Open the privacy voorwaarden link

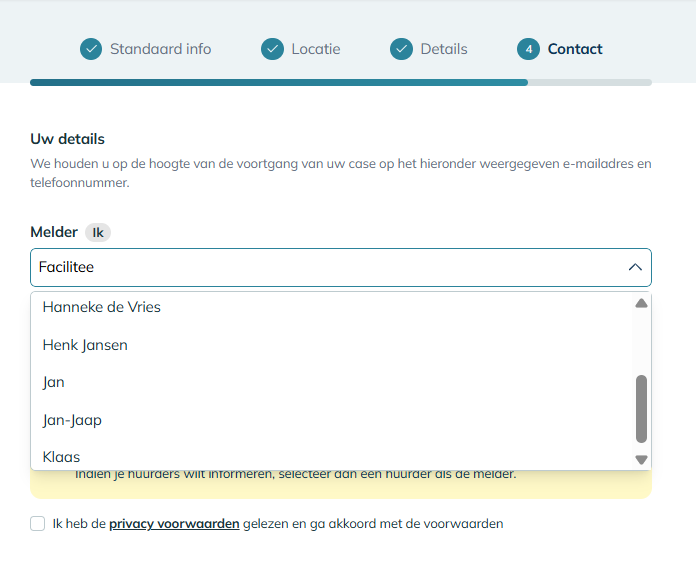pos(174,523)
